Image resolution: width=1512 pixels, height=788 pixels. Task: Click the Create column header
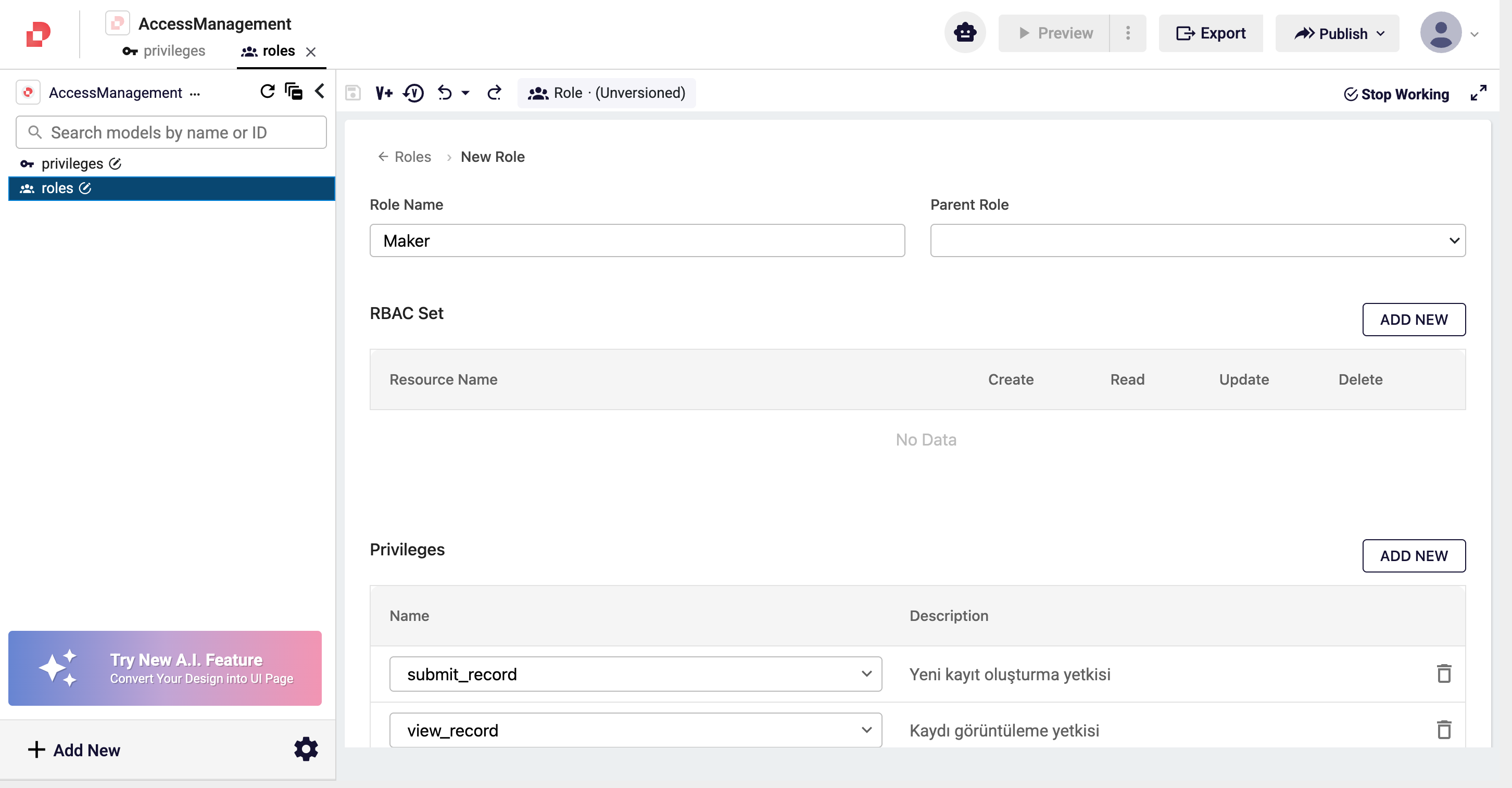click(1011, 379)
